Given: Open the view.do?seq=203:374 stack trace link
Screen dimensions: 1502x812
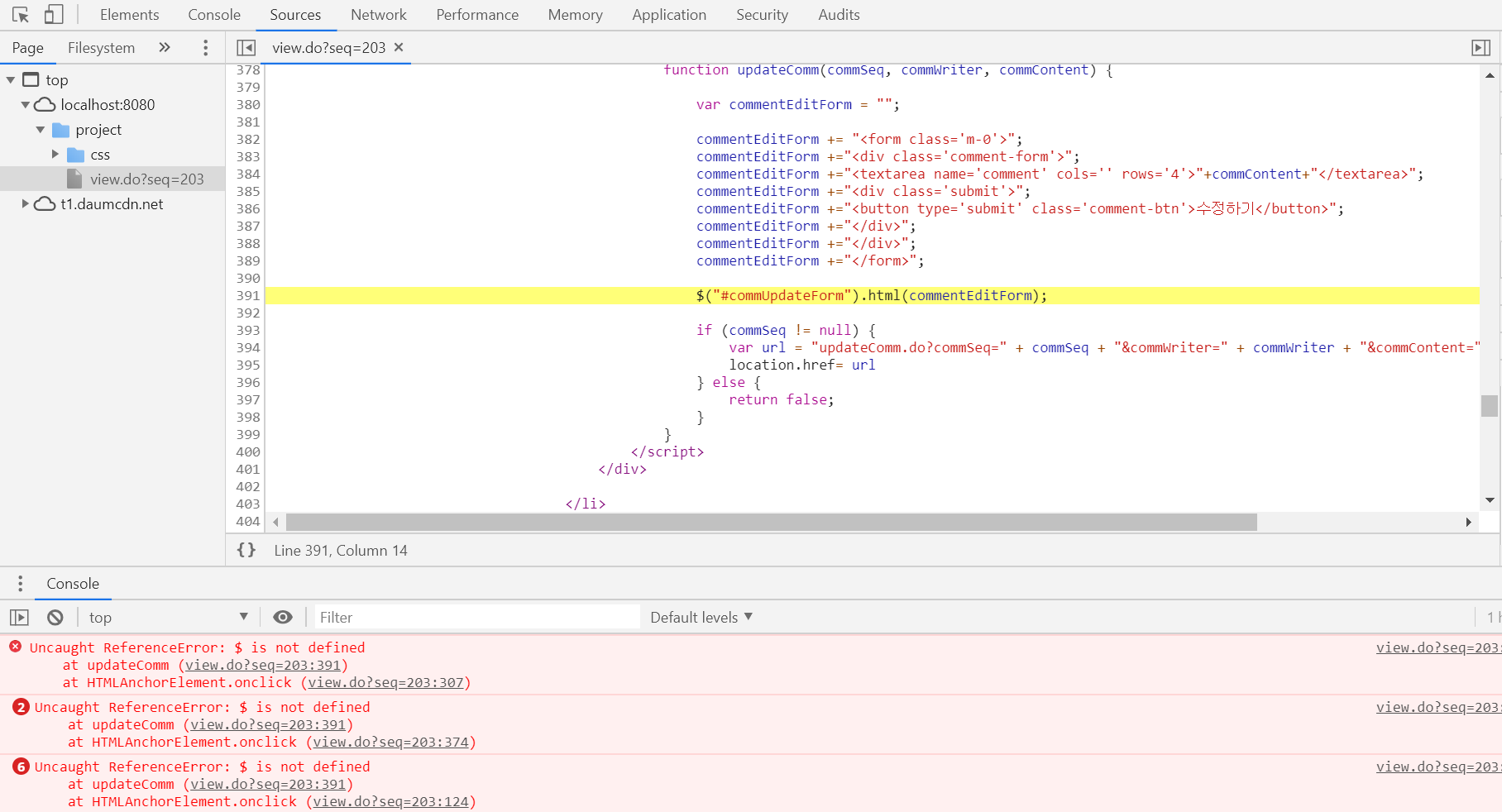Looking at the screenshot, I should [x=390, y=742].
